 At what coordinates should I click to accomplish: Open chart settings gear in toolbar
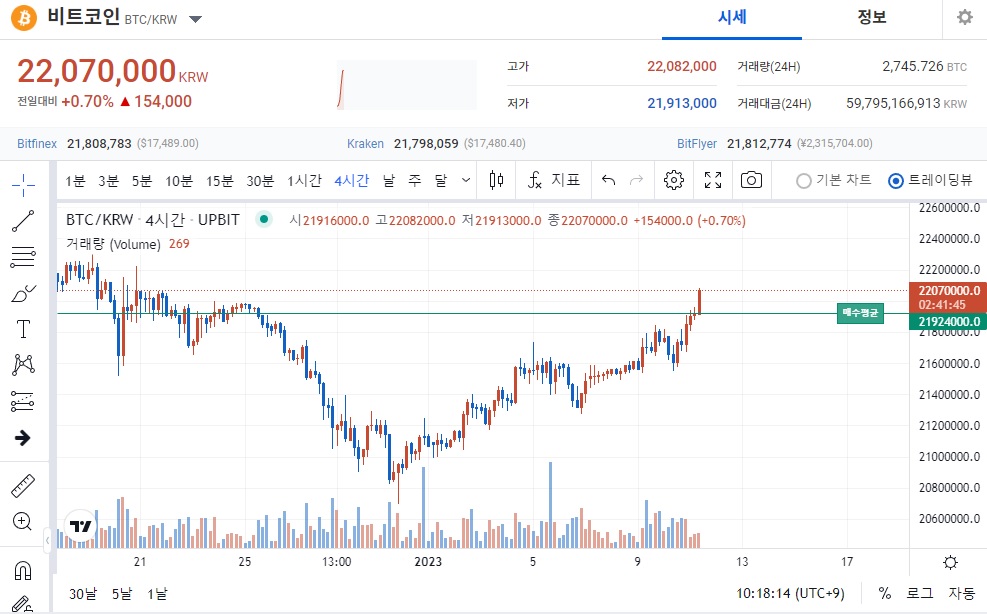674,181
